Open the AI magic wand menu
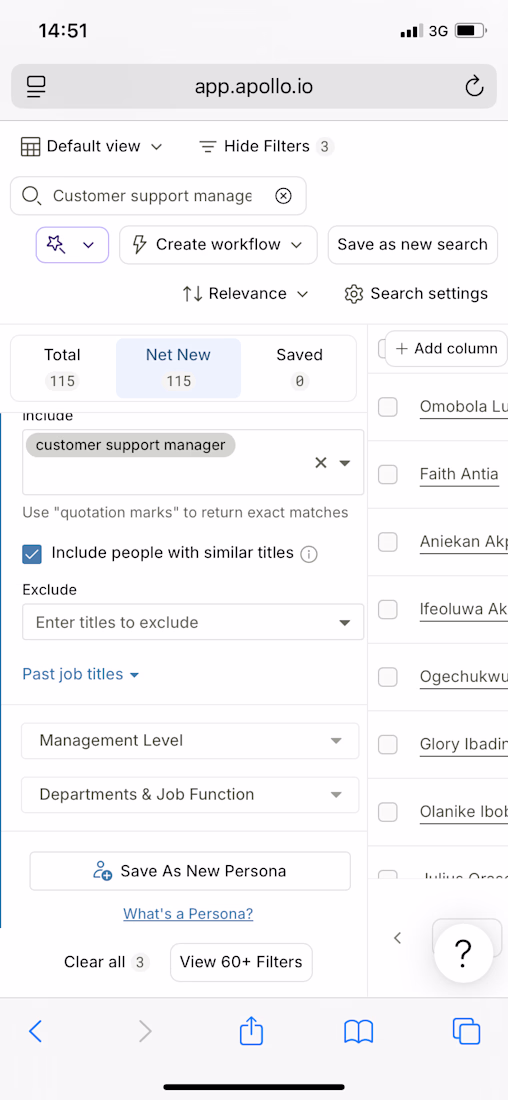Viewport: 508px width, 1100px height. [x=72, y=245]
